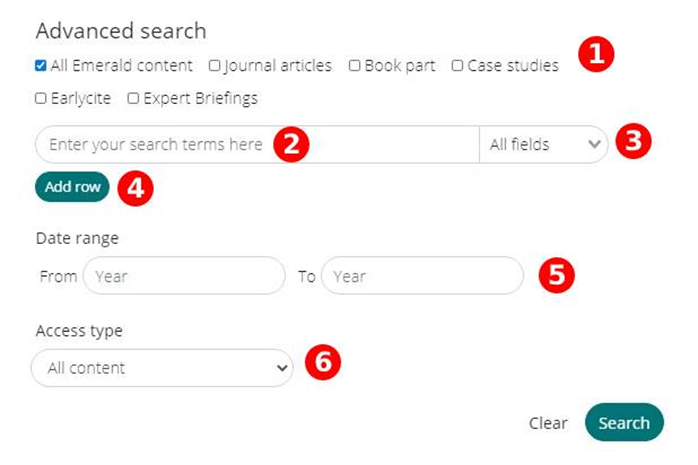Focus the search terms input field
The image size is (698, 465).
pyautogui.click(x=257, y=144)
